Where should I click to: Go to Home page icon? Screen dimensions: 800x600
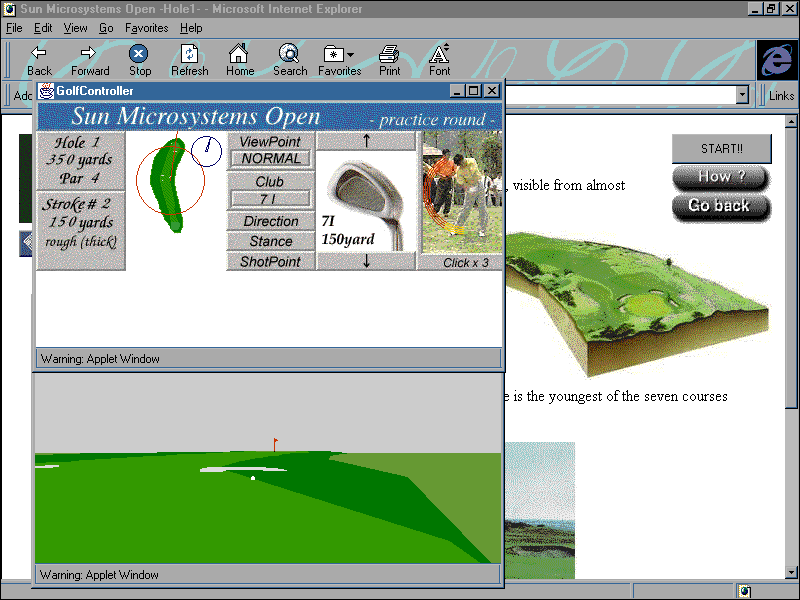(238, 53)
